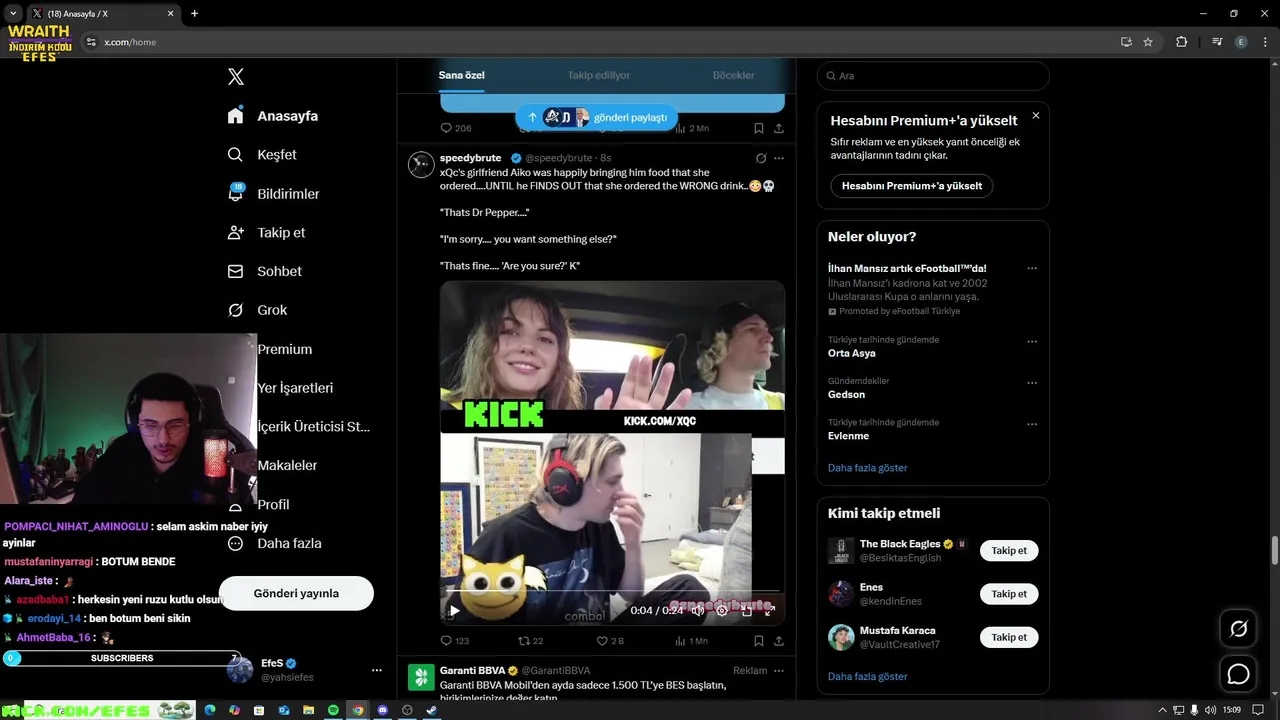Repost speedybrute post (22)

point(531,641)
